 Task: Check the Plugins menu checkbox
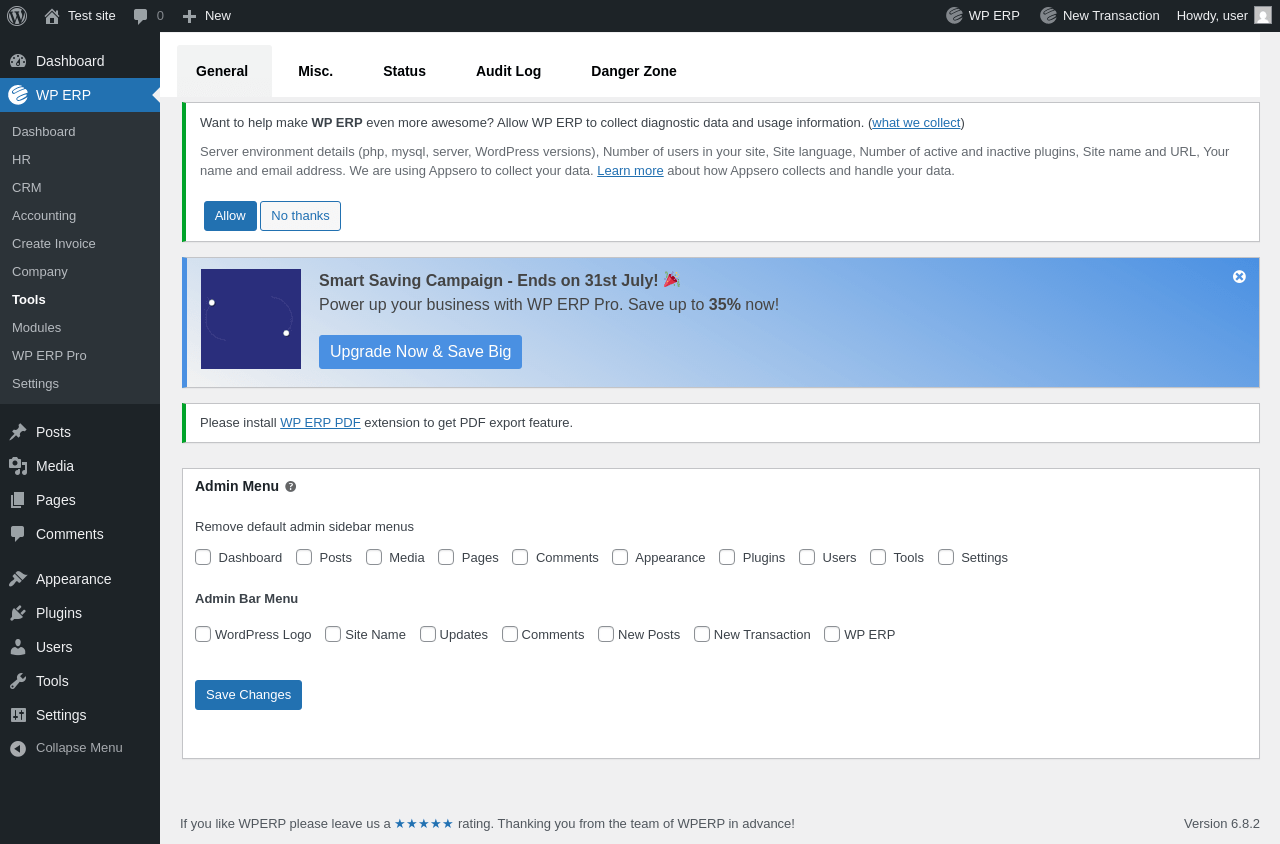coord(727,557)
